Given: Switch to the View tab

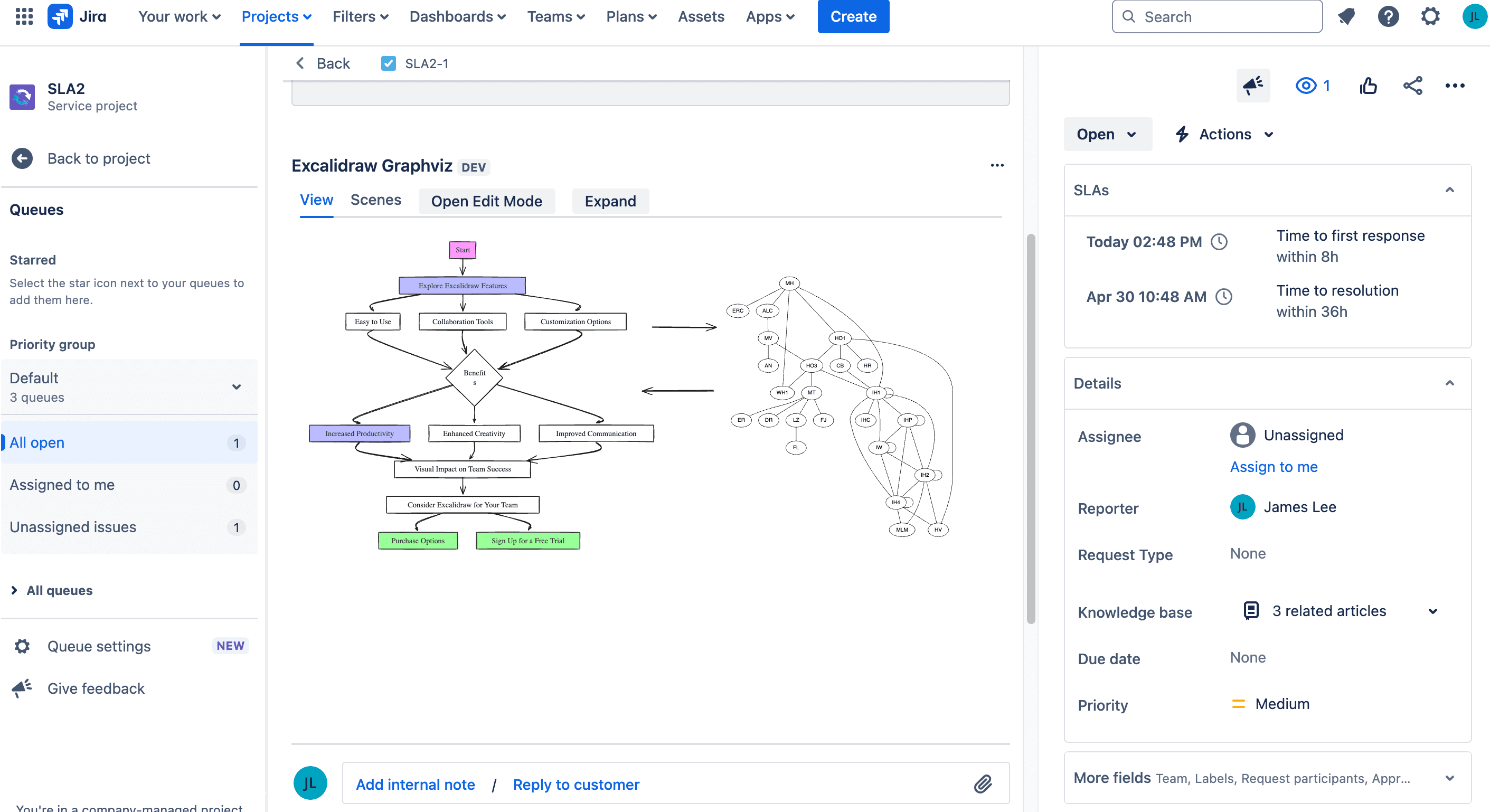Looking at the screenshot, I should click(316, 200).
